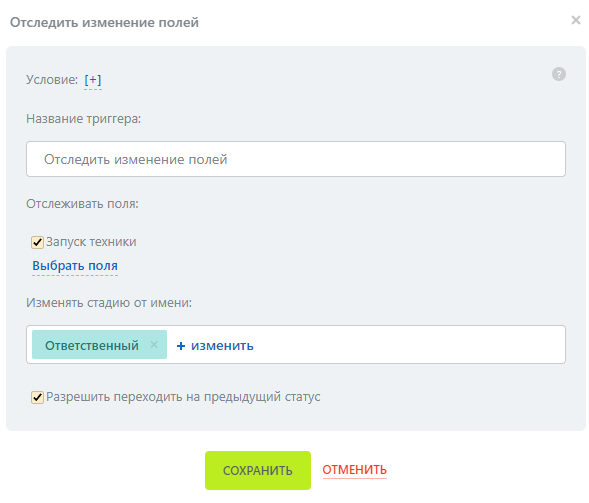Toggle Разрешить переходить на предыдущий статус checkbox
This screenshot has width=589, height=503.
[x=37, y=397]
